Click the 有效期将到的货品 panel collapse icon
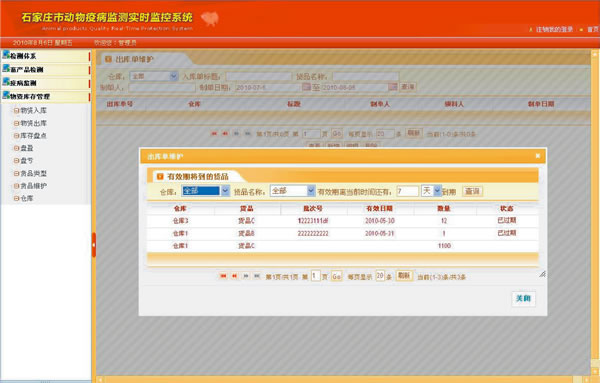 [x=160, y=177]
